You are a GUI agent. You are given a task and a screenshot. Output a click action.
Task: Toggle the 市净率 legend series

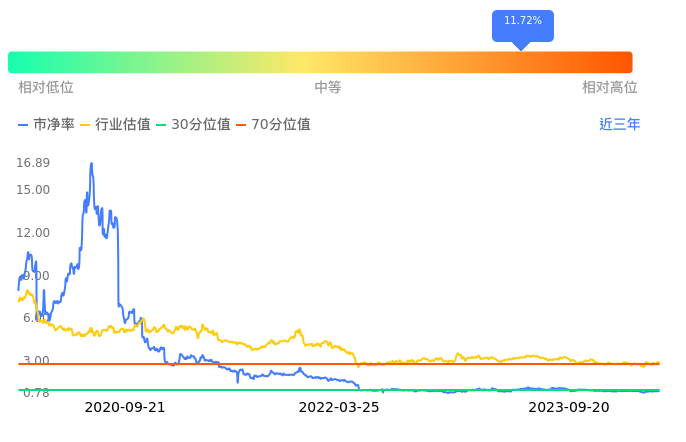[x=47, y=125]
